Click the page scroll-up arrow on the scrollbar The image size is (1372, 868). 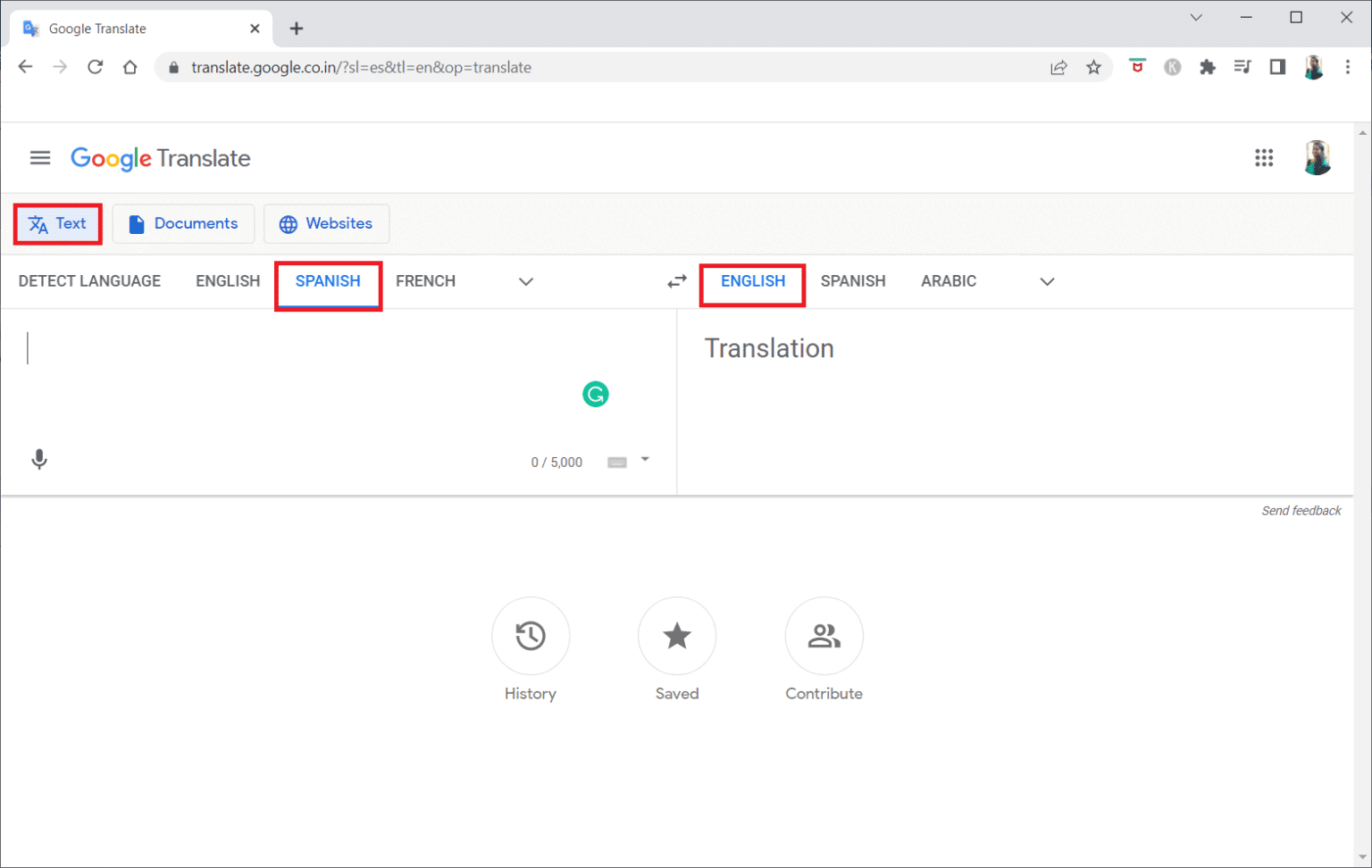point(1361,132)
